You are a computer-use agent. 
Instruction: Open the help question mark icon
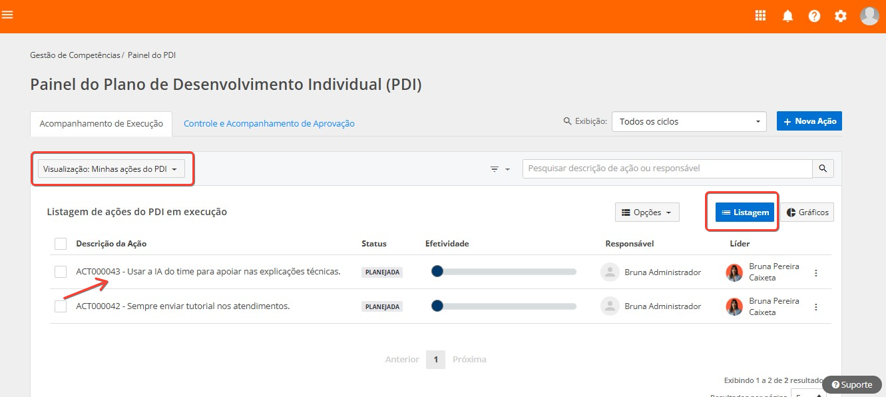point(814,16)
